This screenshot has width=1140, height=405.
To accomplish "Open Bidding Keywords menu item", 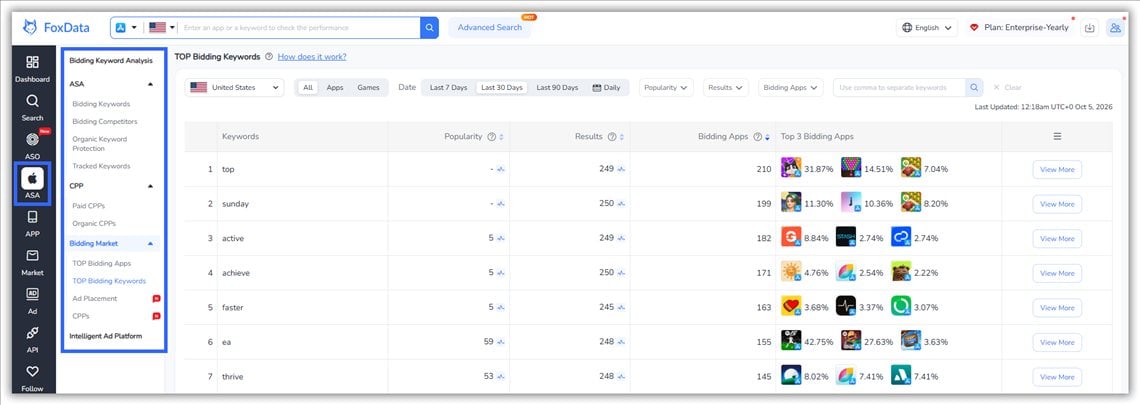I will 101,104.
